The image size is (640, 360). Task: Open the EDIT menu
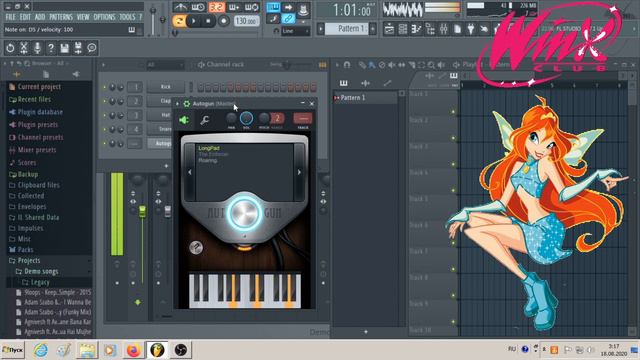[x=25, y=17]
